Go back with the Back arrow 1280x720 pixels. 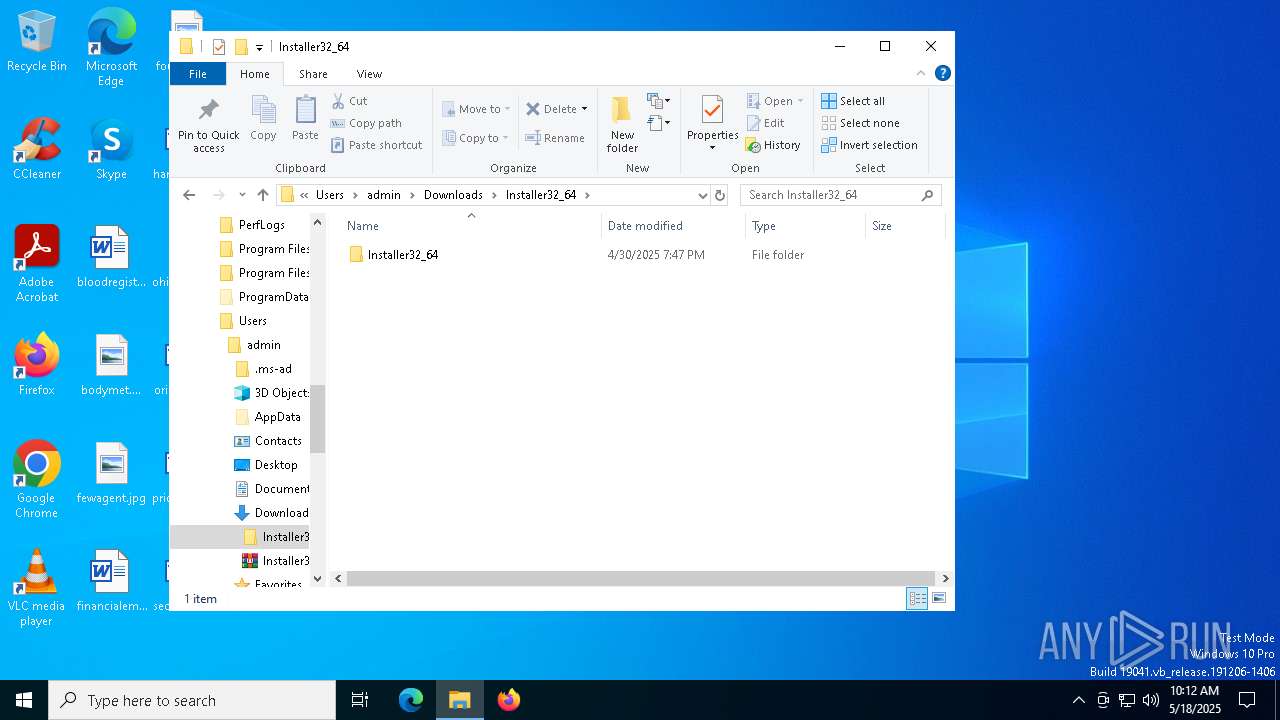189,195
